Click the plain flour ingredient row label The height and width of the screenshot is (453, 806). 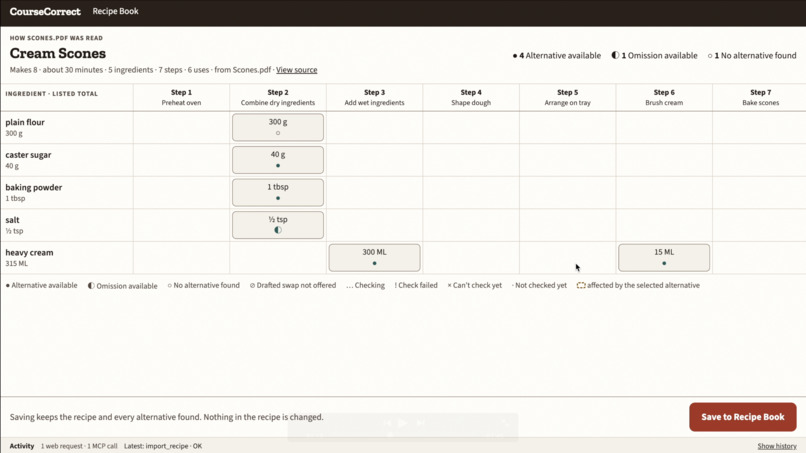point(67,128)
